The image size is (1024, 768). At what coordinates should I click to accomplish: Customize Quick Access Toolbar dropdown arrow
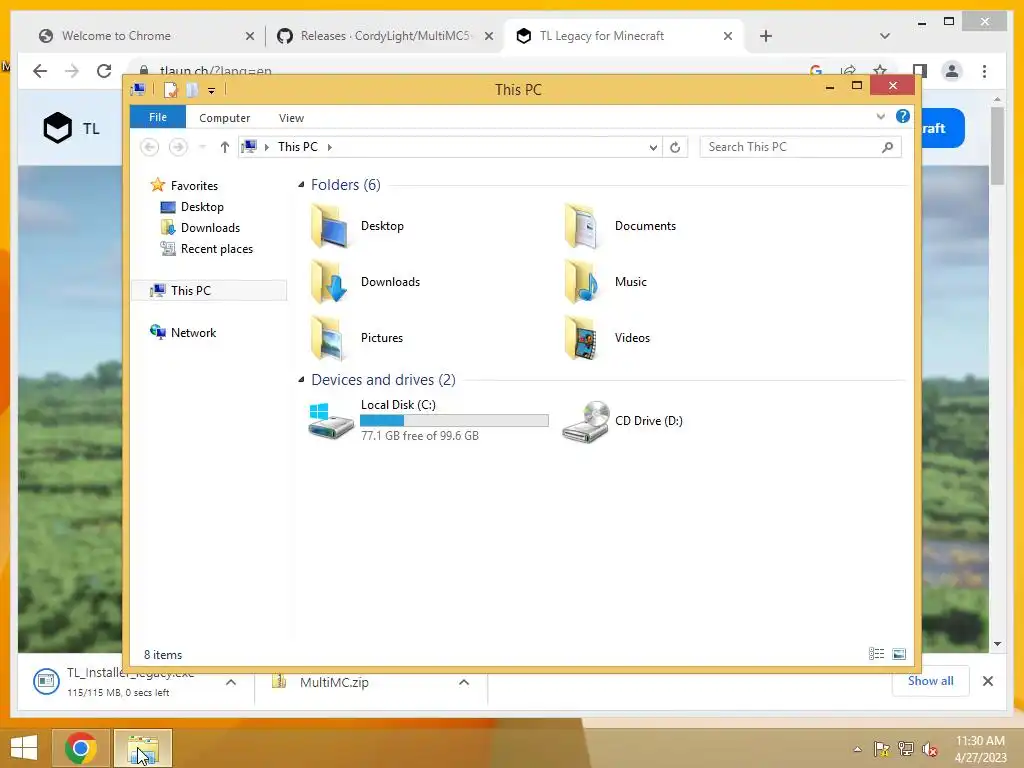click(212, 90)
